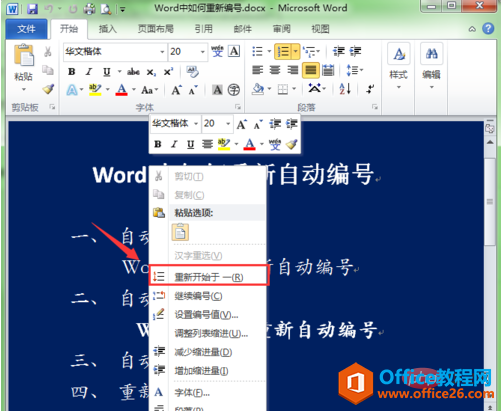Viewport: 501px width, 411px height.
Task: Click the Word Help question mark icon
Action: click(x=488, y=29)
